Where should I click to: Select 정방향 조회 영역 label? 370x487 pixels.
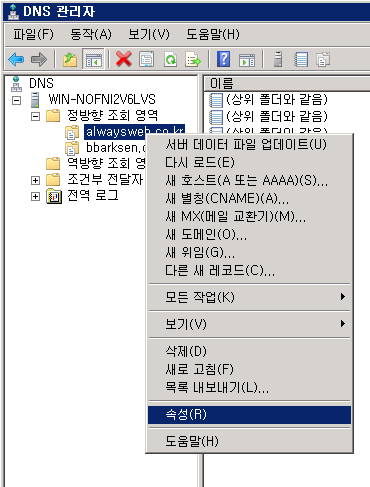[113, 115]
